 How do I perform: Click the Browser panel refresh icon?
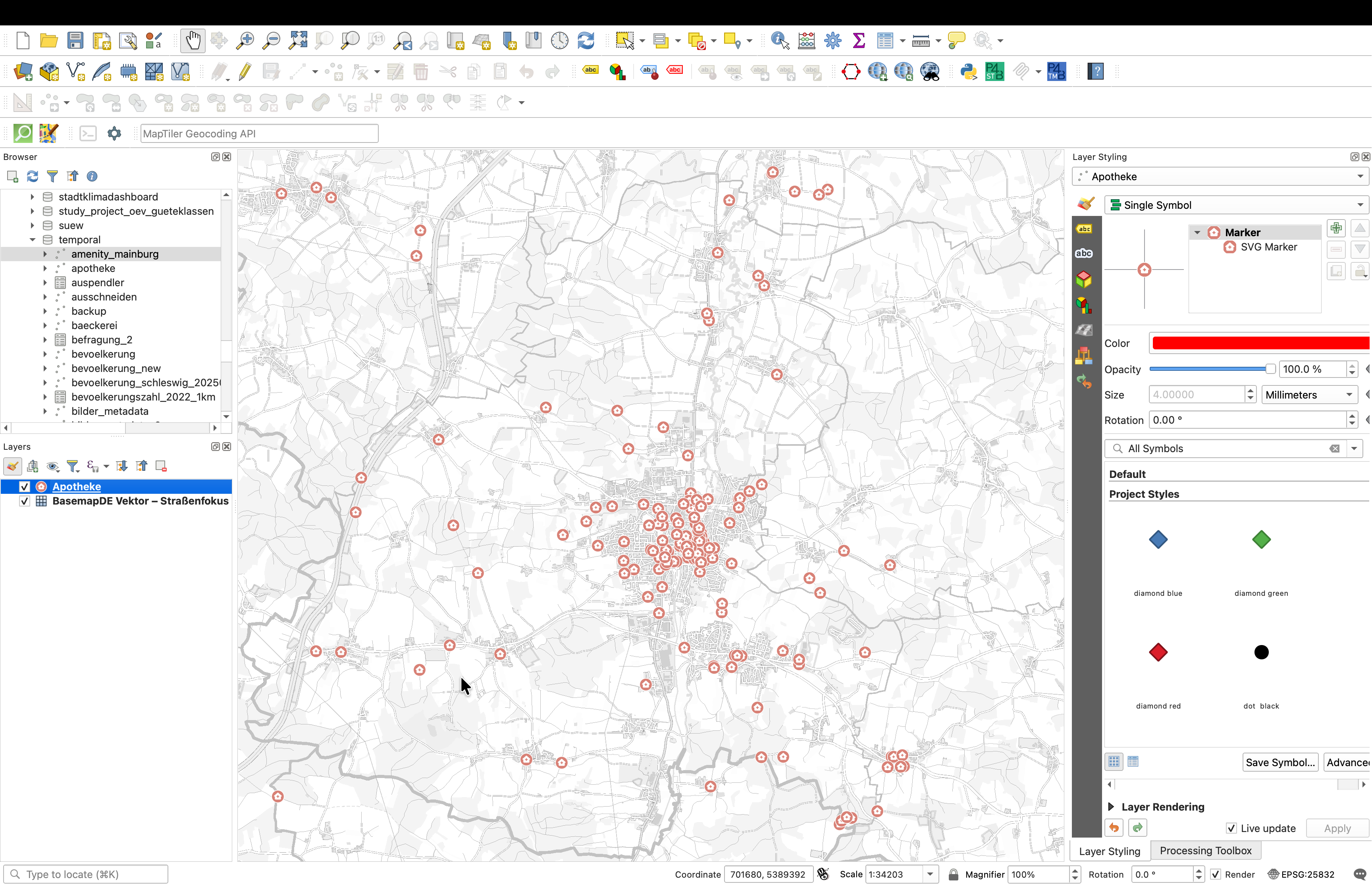tap(33, 176)
